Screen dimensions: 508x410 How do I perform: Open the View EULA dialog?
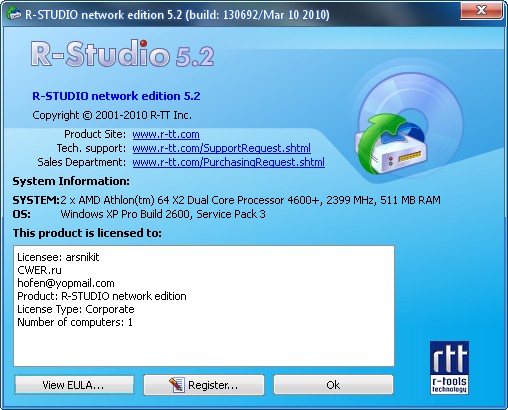[74, 385]
